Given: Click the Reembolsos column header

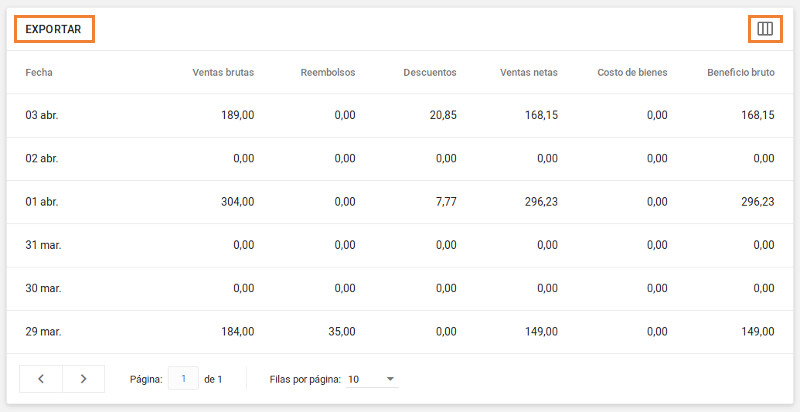Looking at the screenshot, I should (327, 72).
